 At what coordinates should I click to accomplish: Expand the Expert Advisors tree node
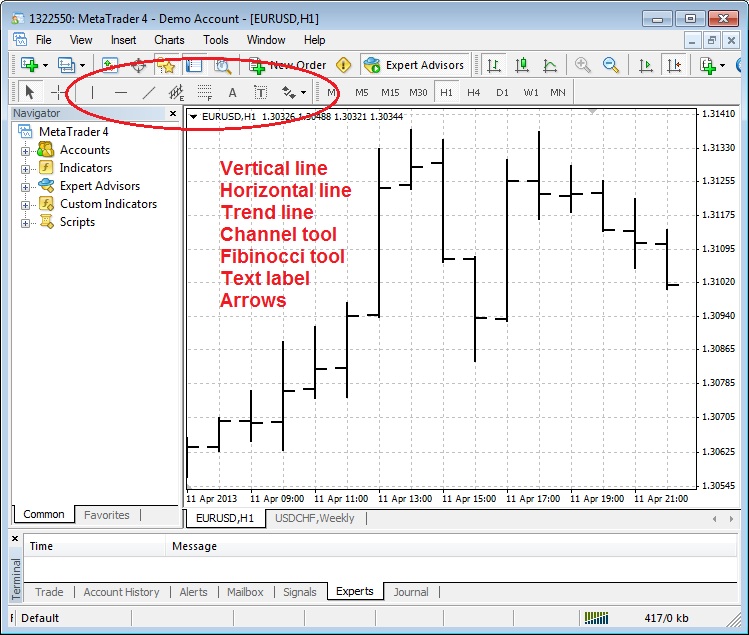[25, 187]
